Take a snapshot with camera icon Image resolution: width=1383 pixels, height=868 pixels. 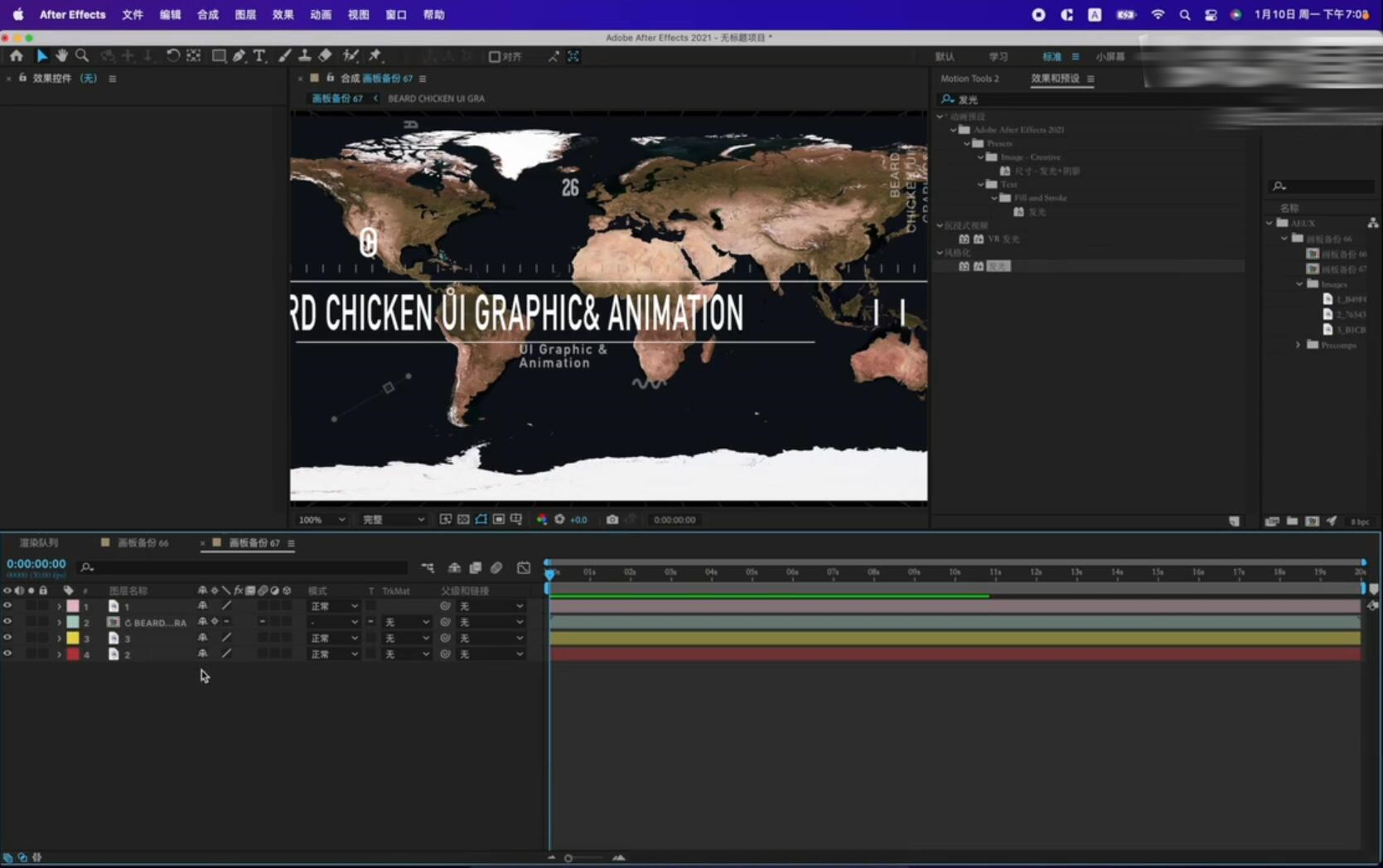coord(612,519)
